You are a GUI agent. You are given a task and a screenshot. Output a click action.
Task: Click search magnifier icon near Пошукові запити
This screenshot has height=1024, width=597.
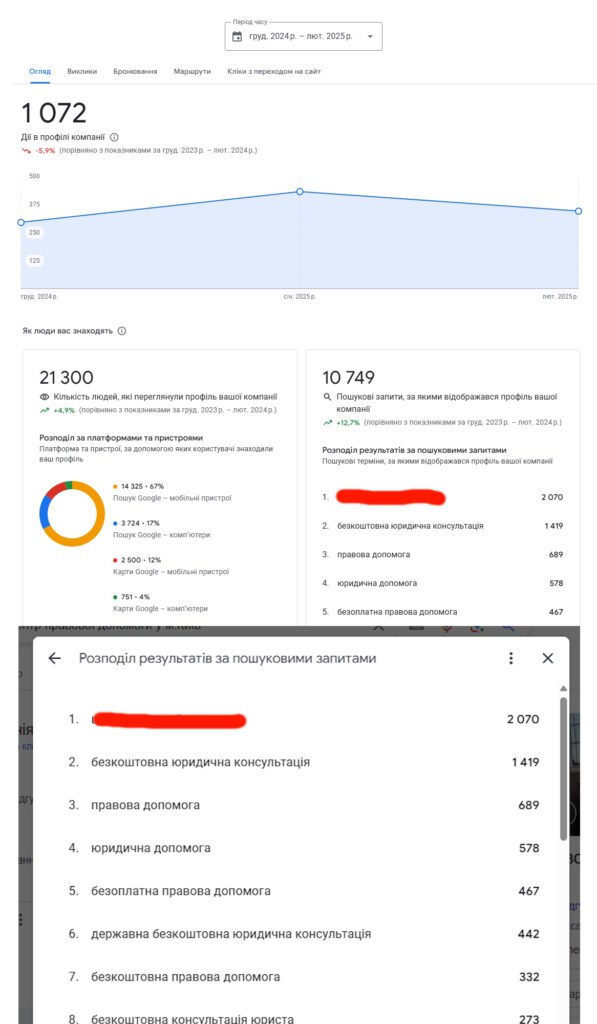coord(327,397)
